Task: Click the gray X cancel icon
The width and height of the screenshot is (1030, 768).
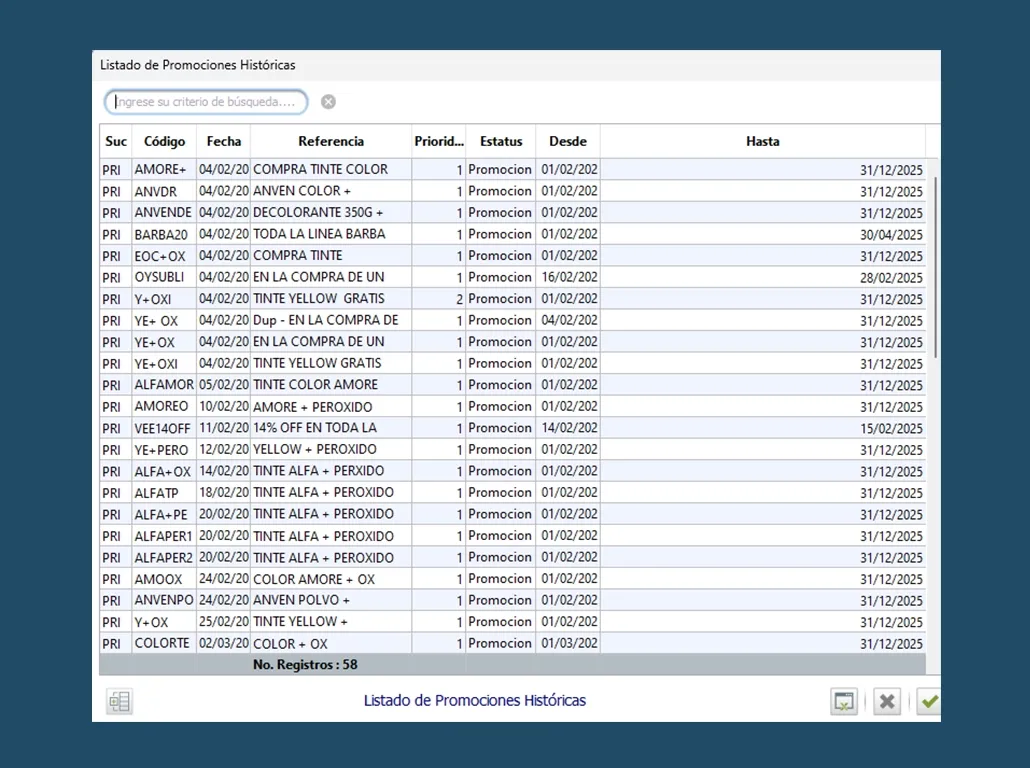Action: coord(886,702)
